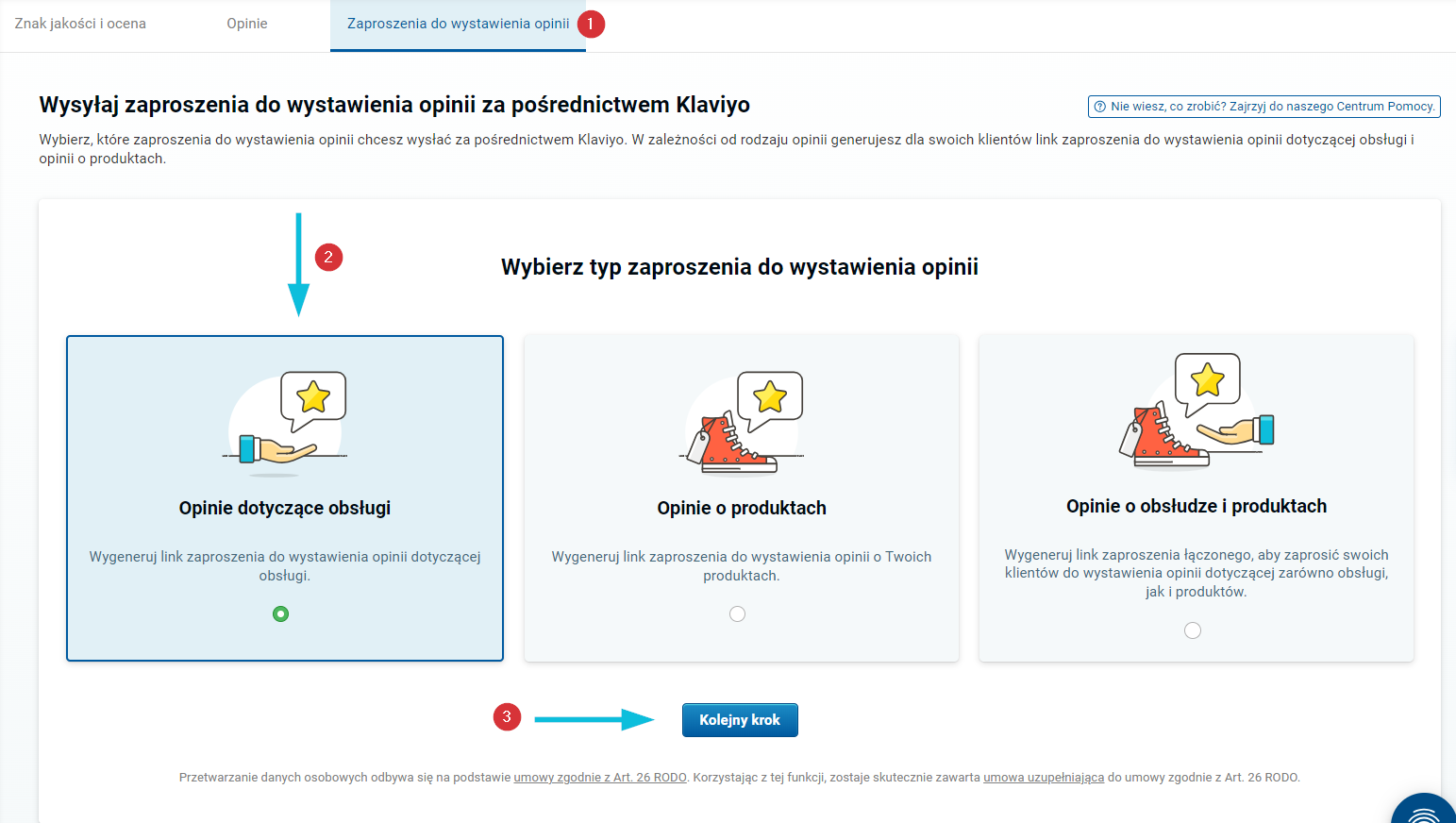1456x823 pixels.
Task: Click the Wybierz typ zaproszenia heading
Action: tap(740, 267)
